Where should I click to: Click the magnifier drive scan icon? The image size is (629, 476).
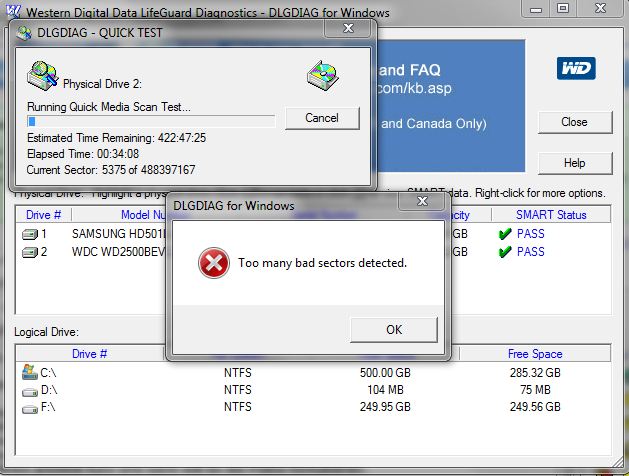(x=42, y=75)
